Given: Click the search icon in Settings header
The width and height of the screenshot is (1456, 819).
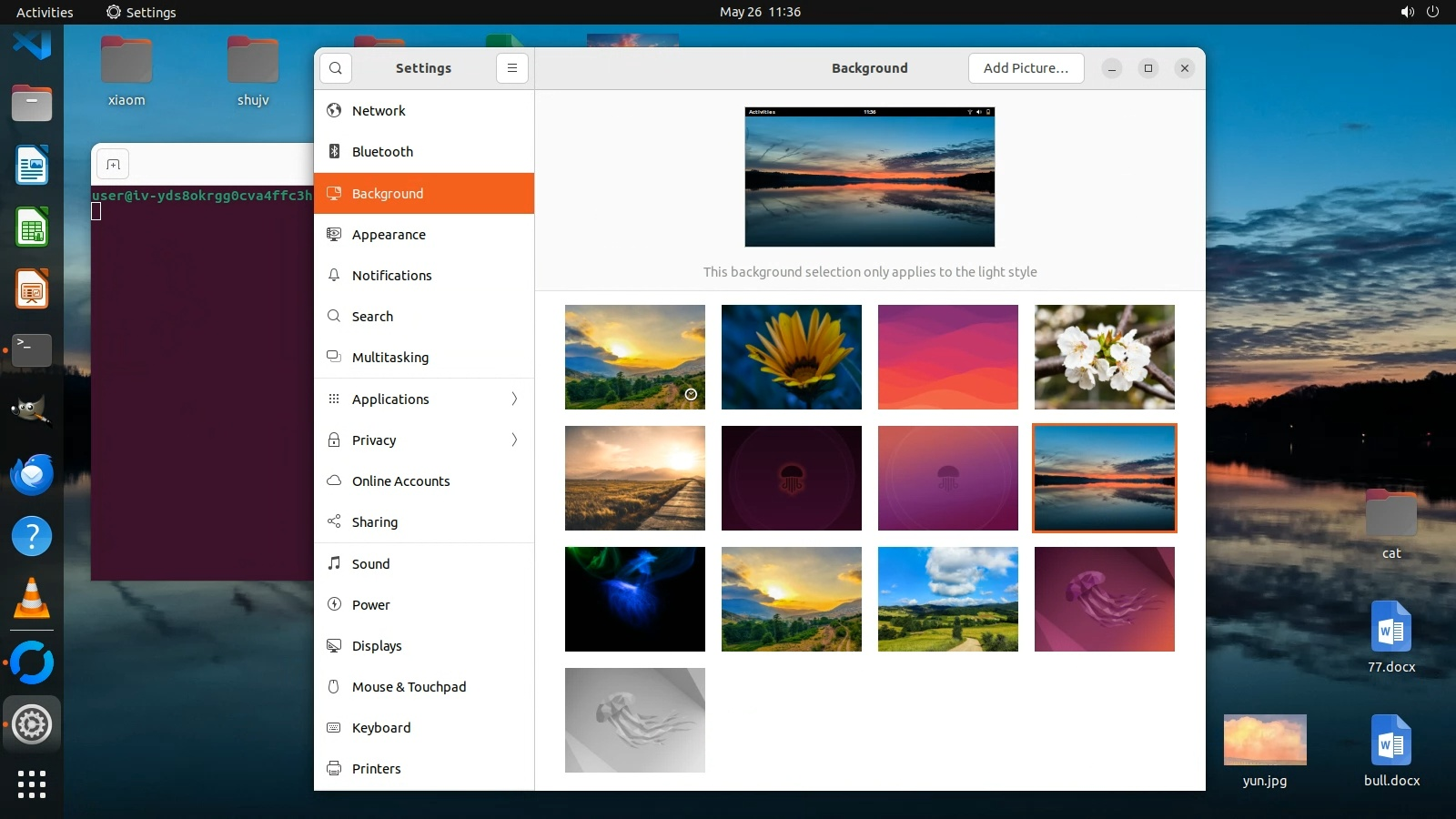Looking at the screenshot, I should pyautogui.click(x=336, y=68).
